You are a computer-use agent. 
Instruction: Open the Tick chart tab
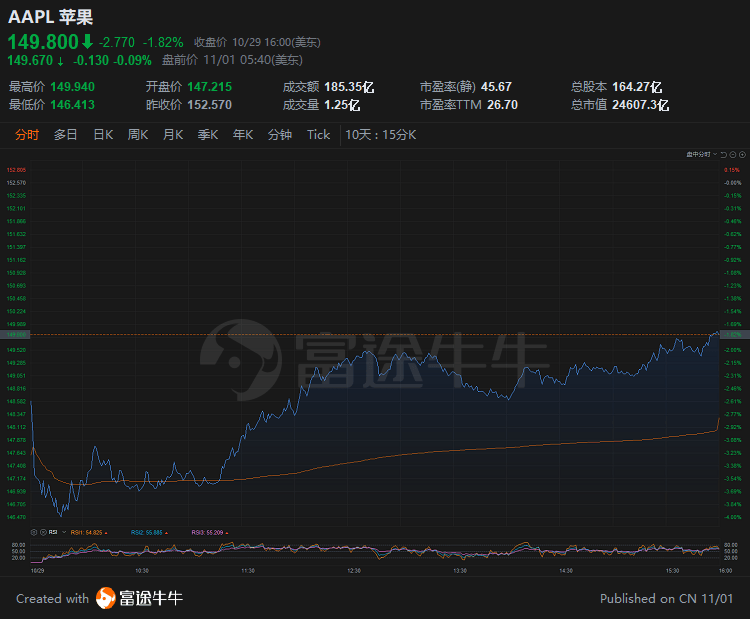pyautogui.click(x=319, y=135)
